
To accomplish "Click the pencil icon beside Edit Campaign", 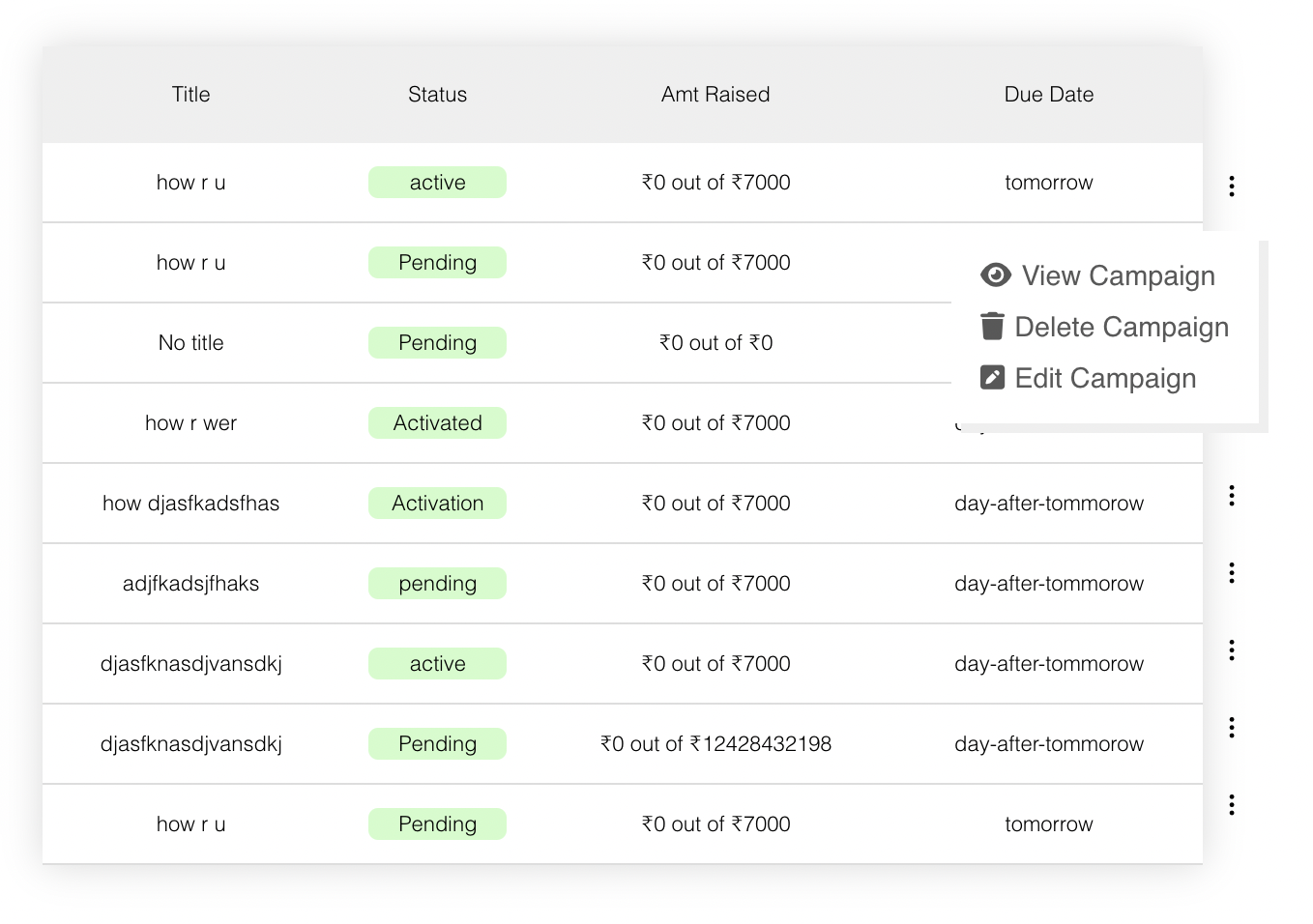I will pyautogui.click(x=992, y=378).
